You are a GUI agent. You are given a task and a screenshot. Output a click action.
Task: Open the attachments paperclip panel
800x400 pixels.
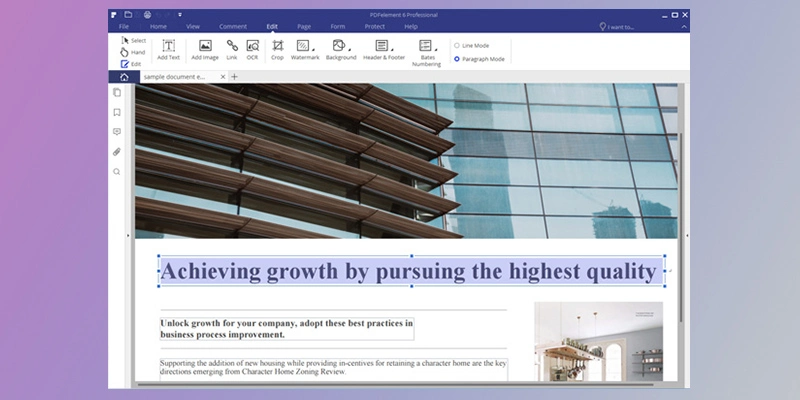[x=117, y=152]
